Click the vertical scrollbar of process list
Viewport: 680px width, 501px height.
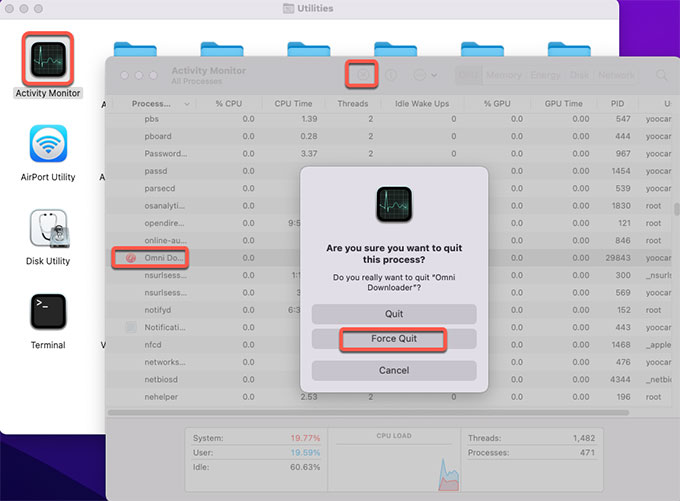(x=677, y=210)
